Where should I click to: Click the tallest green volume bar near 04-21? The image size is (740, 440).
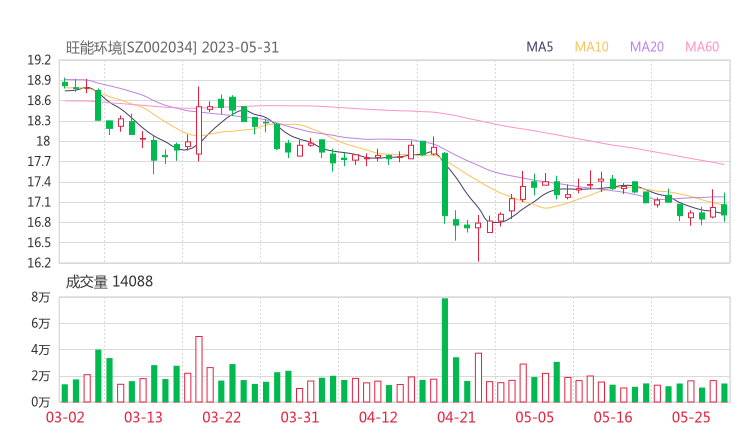pyautogui.click(x=445, y=350)
